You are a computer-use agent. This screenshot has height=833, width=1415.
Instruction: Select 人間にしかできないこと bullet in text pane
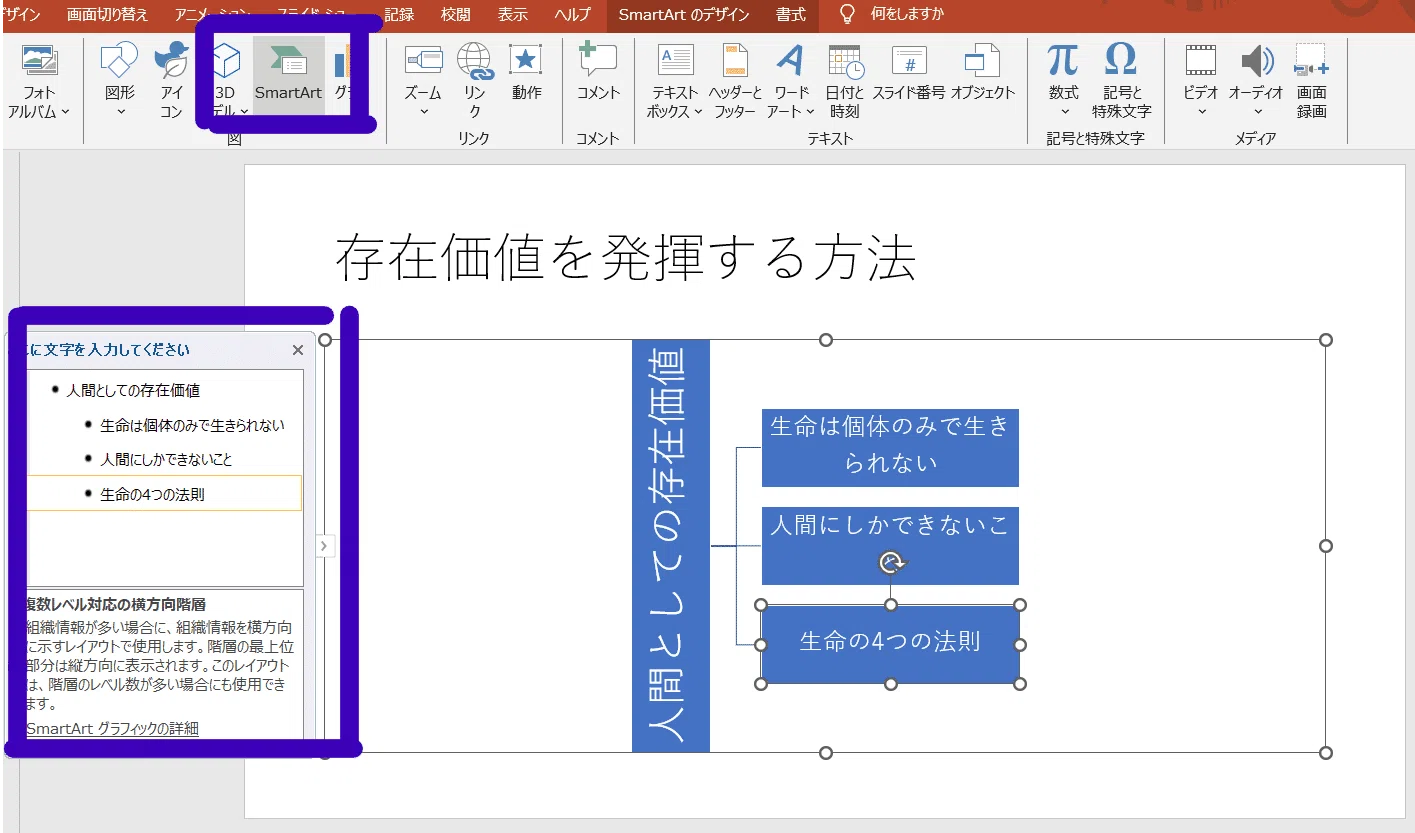[166, 459]
